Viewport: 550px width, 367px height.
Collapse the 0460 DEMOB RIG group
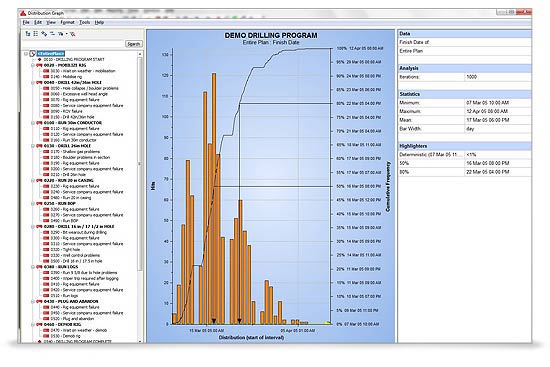point(33,325)
